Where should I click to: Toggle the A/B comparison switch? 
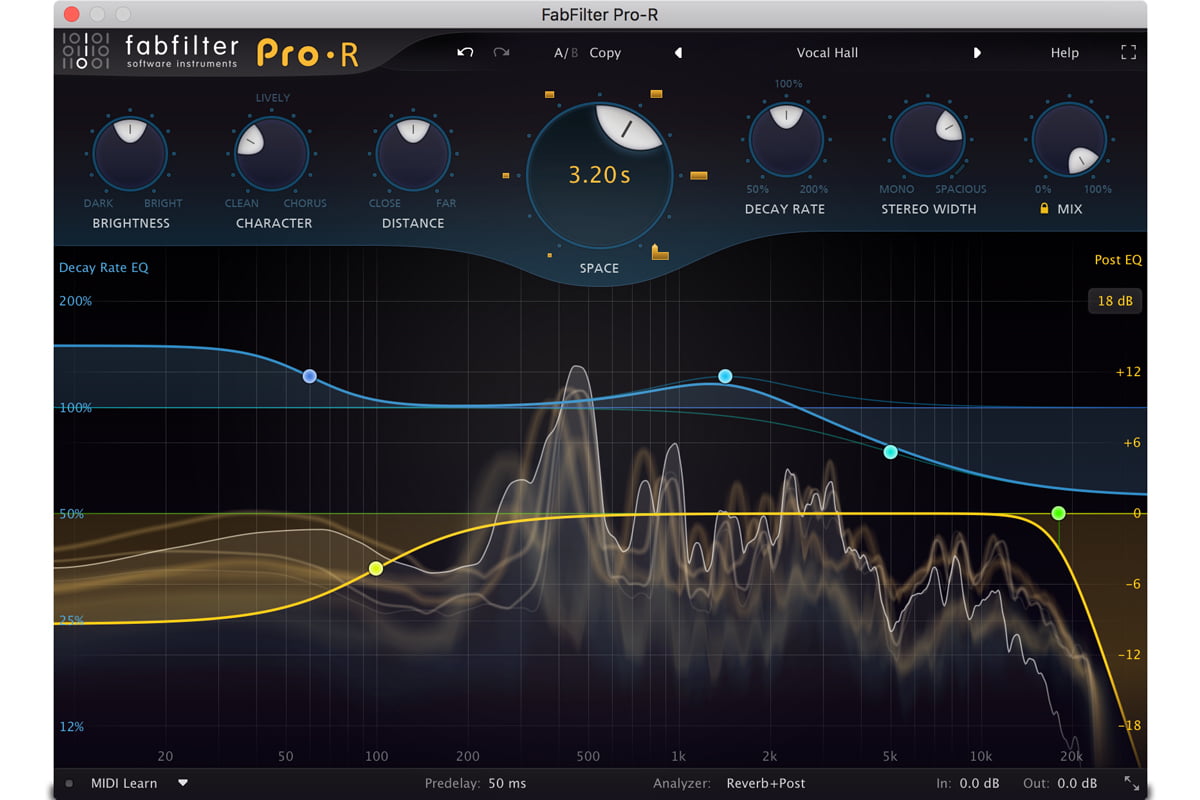(566, 53)
